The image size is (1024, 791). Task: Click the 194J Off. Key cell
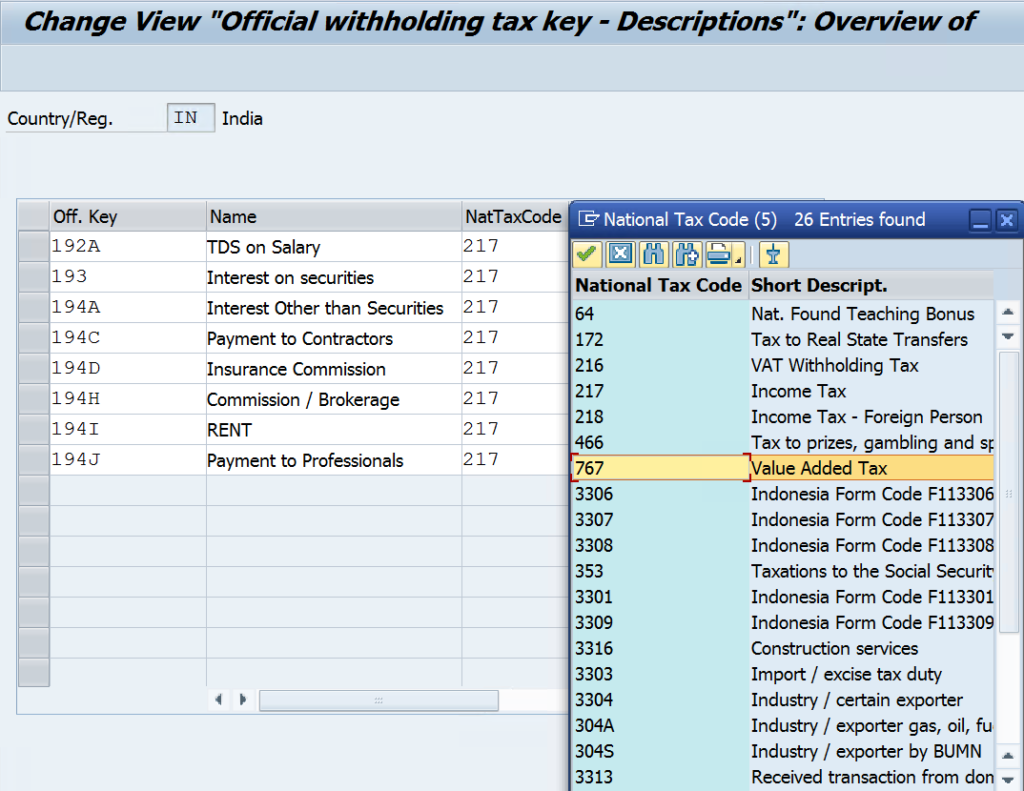click(128, 460)
